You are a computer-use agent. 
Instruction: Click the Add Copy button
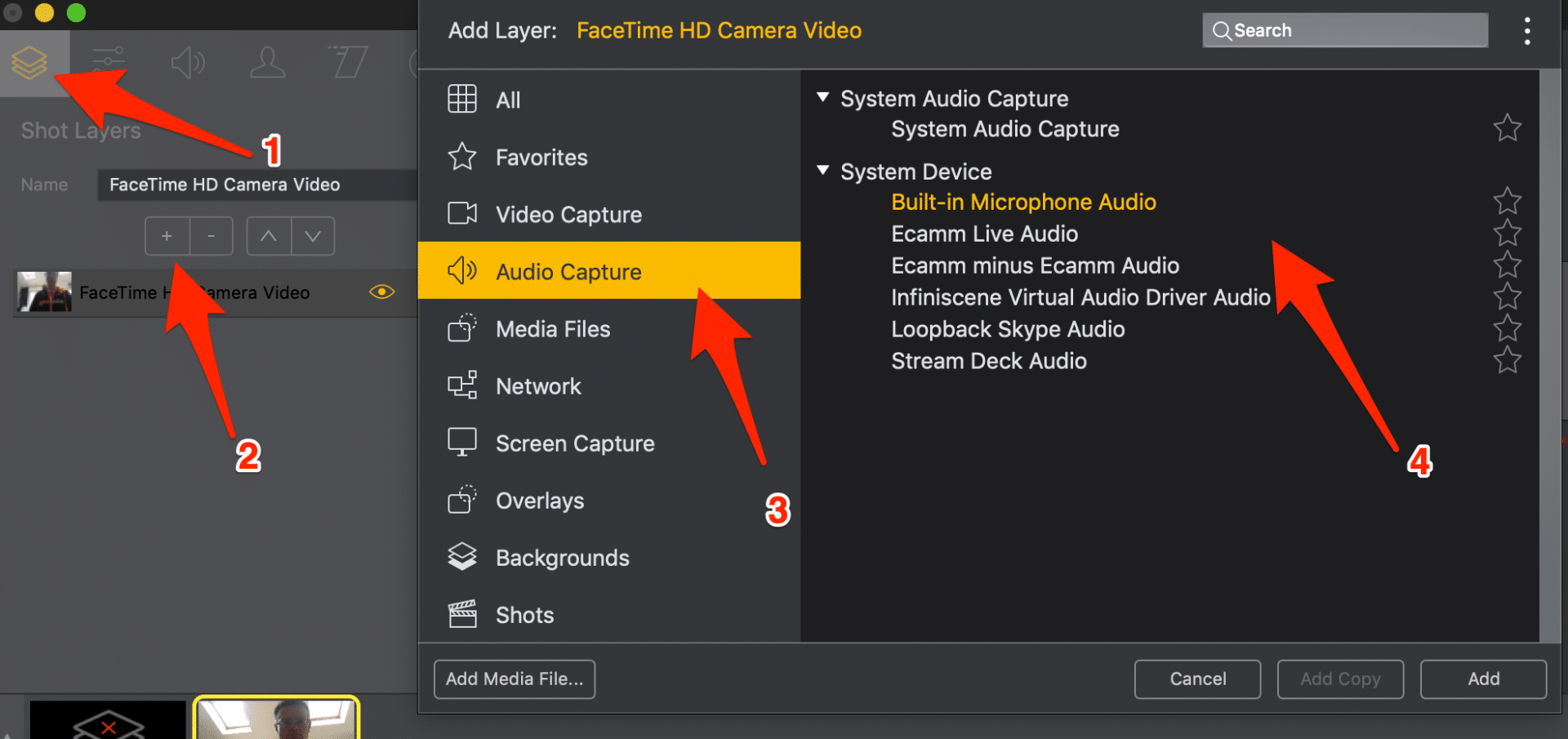pyautogui.click(x=1340, y=679)
